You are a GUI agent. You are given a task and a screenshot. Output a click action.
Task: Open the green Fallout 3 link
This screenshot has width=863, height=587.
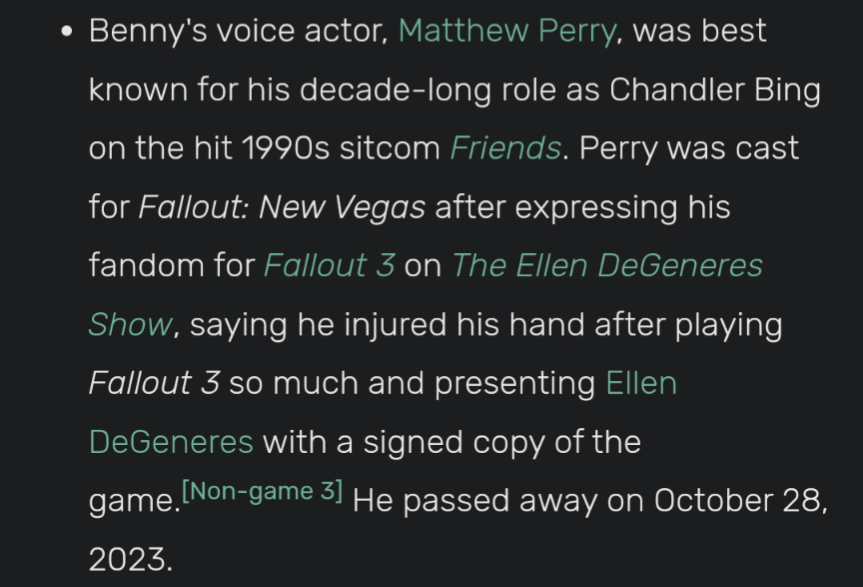(x=329, y=266)
